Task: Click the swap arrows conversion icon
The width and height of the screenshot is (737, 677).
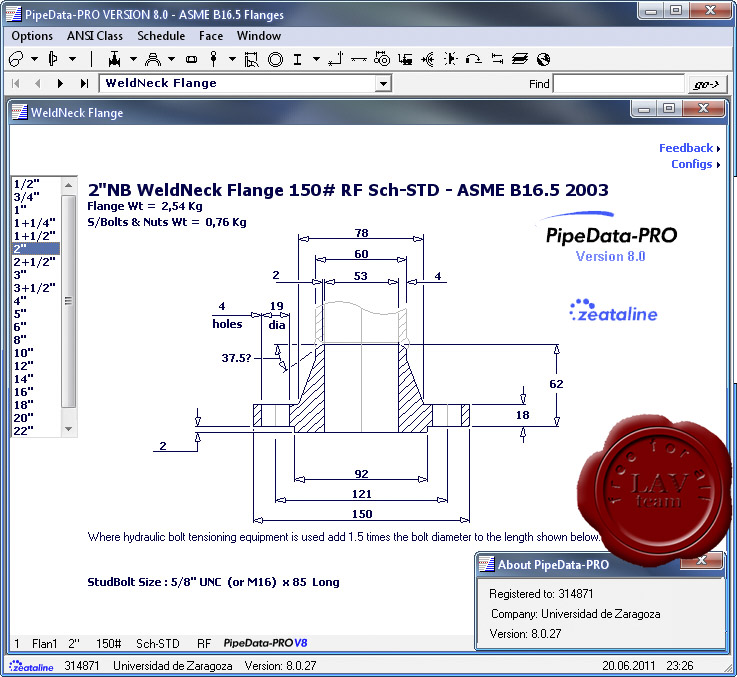Action: click(497, 59)
